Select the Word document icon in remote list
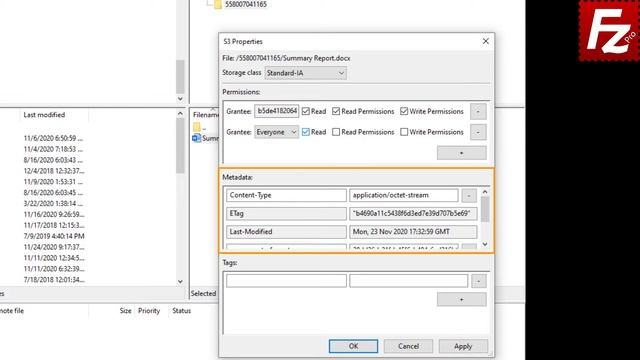This screenshot has width=640, height=360. click(x=197, y=138)
